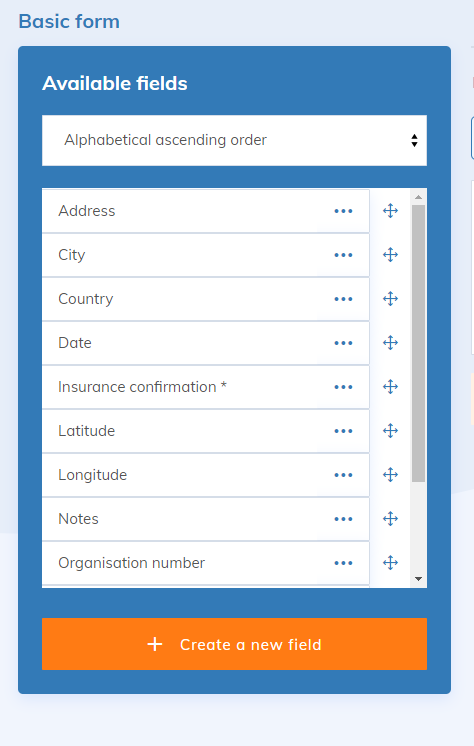Click the scroll down arrow of the fields list
Viewport: 474px width, 746px height.
(x=418, y=579)
